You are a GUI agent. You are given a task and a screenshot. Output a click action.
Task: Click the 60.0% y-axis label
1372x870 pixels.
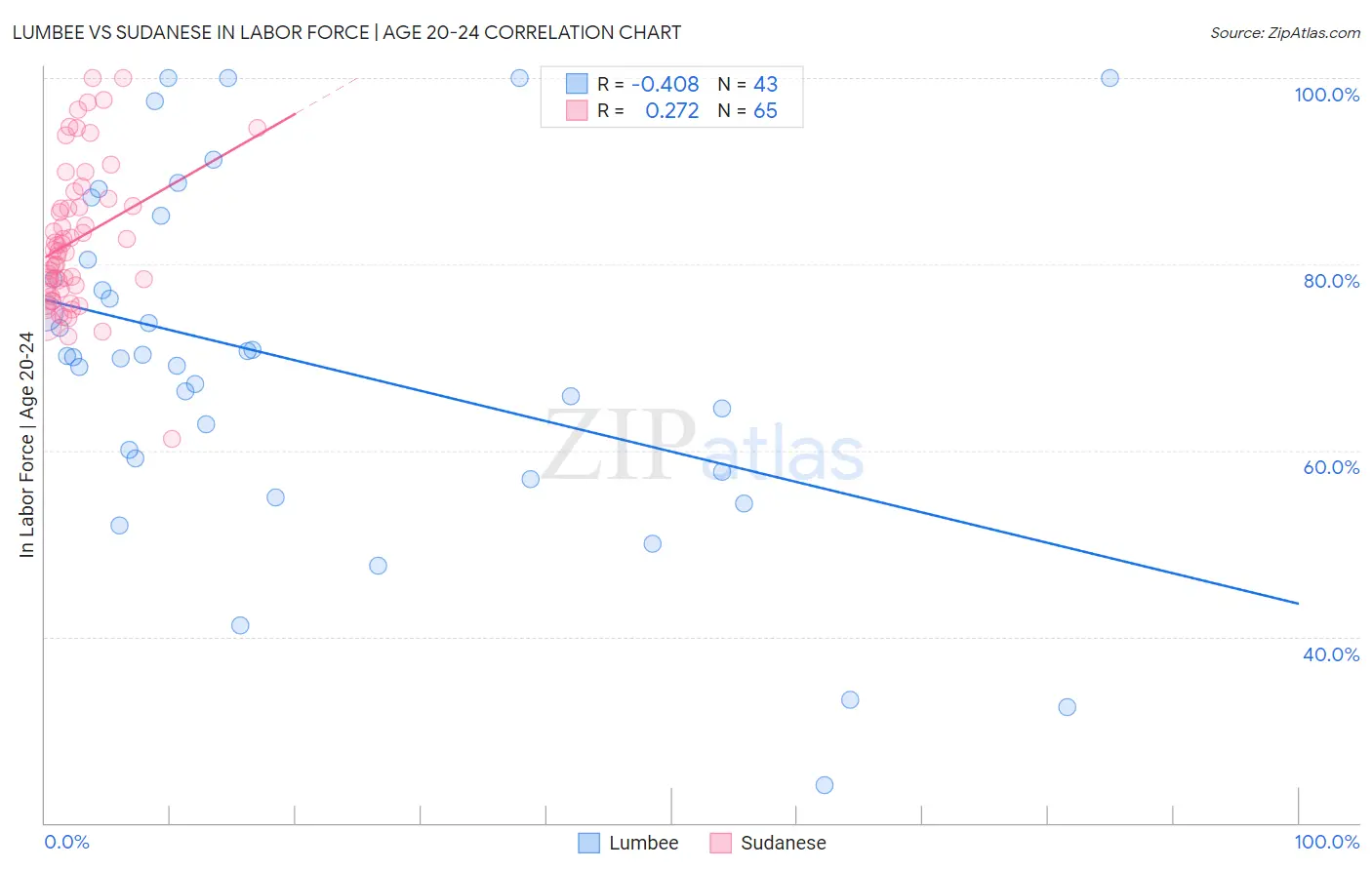(x=1331, y=467)
